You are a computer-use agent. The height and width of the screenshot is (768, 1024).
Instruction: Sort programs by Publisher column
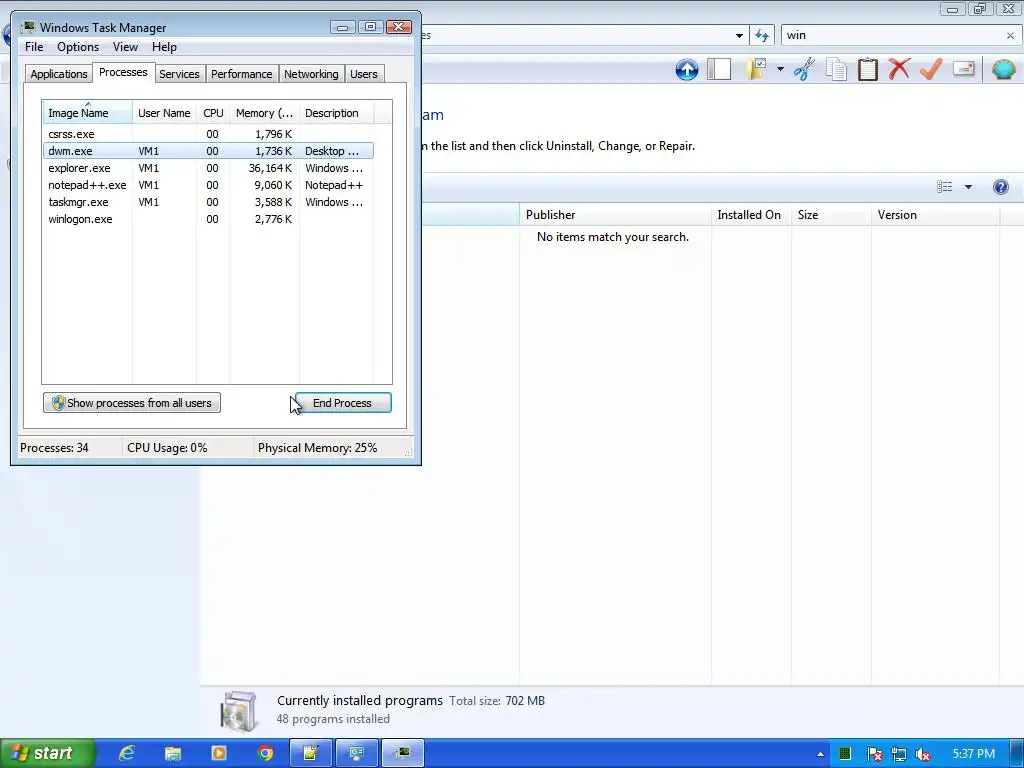(615, 215)
